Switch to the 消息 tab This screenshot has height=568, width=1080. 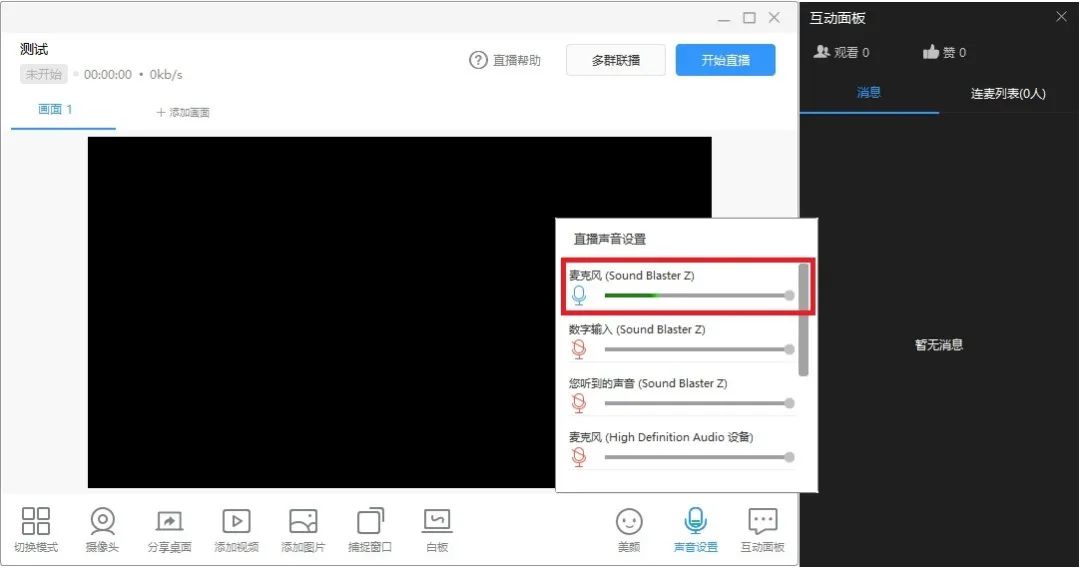click(869, 92)
